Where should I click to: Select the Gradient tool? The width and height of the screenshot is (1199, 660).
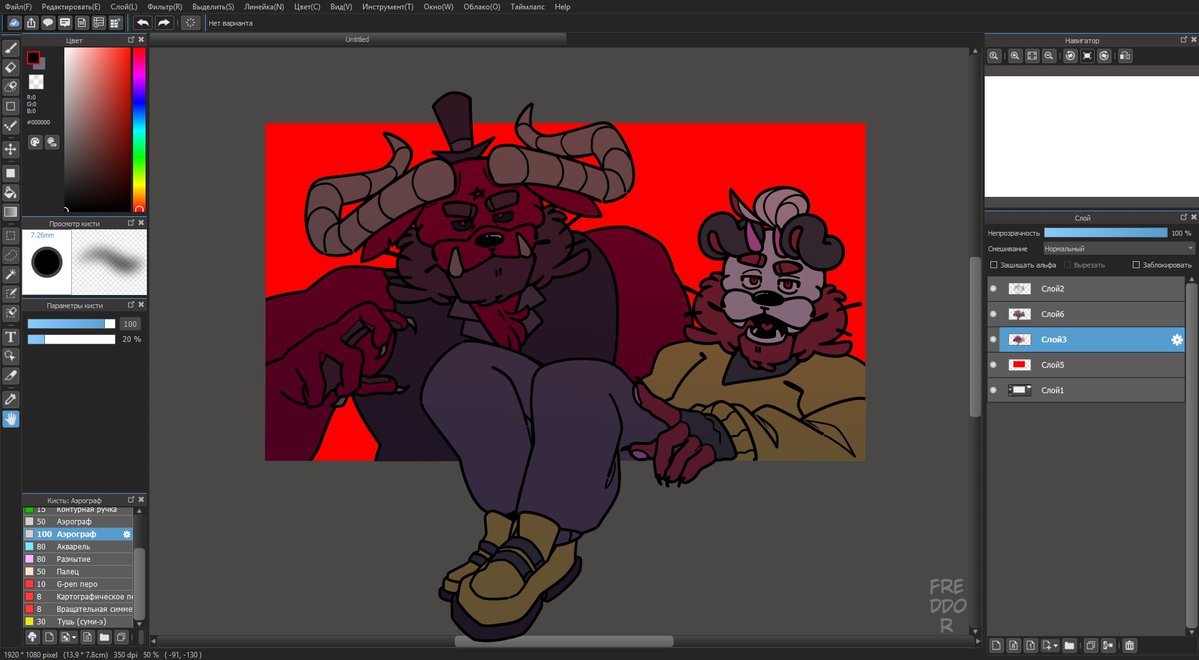pyautogui.click(x=11, y=212)
